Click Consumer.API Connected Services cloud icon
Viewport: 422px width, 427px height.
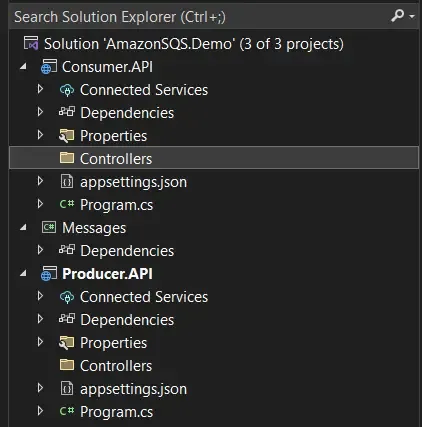click(x=67, y=90)
